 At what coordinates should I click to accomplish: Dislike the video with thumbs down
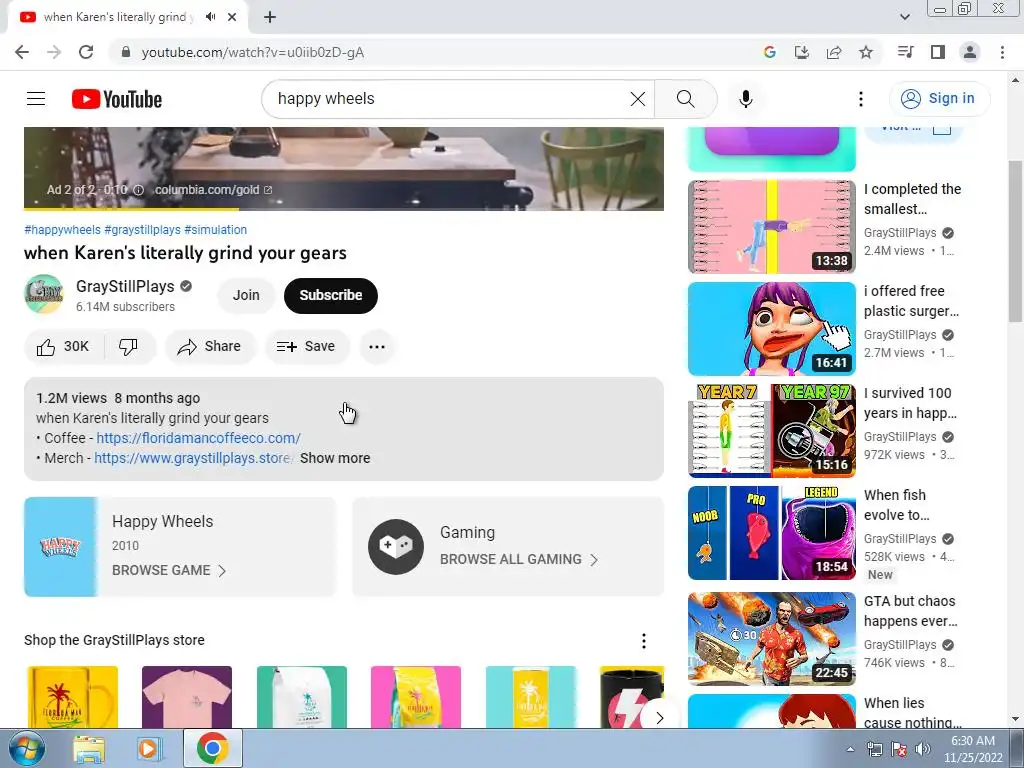(x=129, y=347)
